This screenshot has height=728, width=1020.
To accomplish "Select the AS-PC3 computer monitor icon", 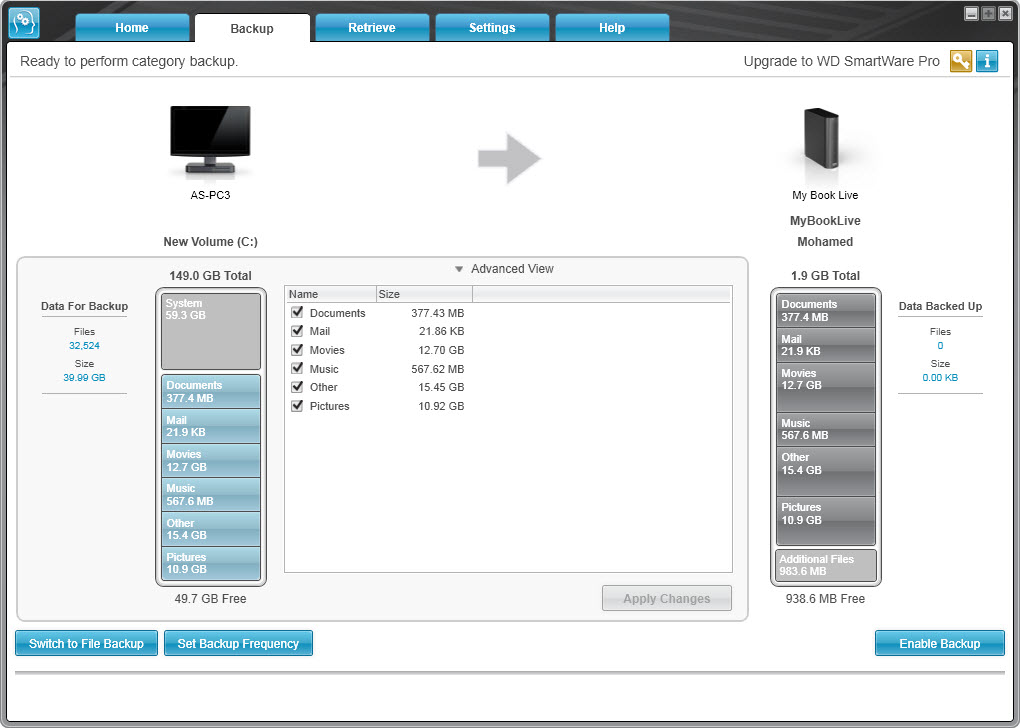I will point(210,142).
